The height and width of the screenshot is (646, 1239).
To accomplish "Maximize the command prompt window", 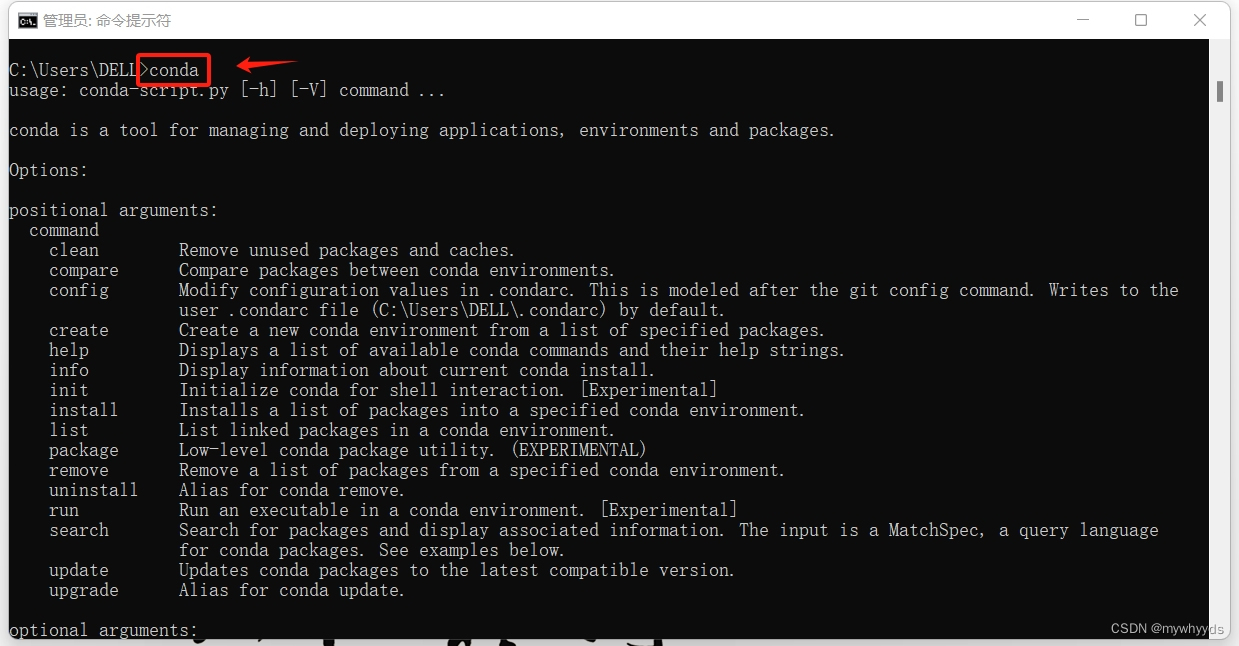I will [x=1141, y=20].
